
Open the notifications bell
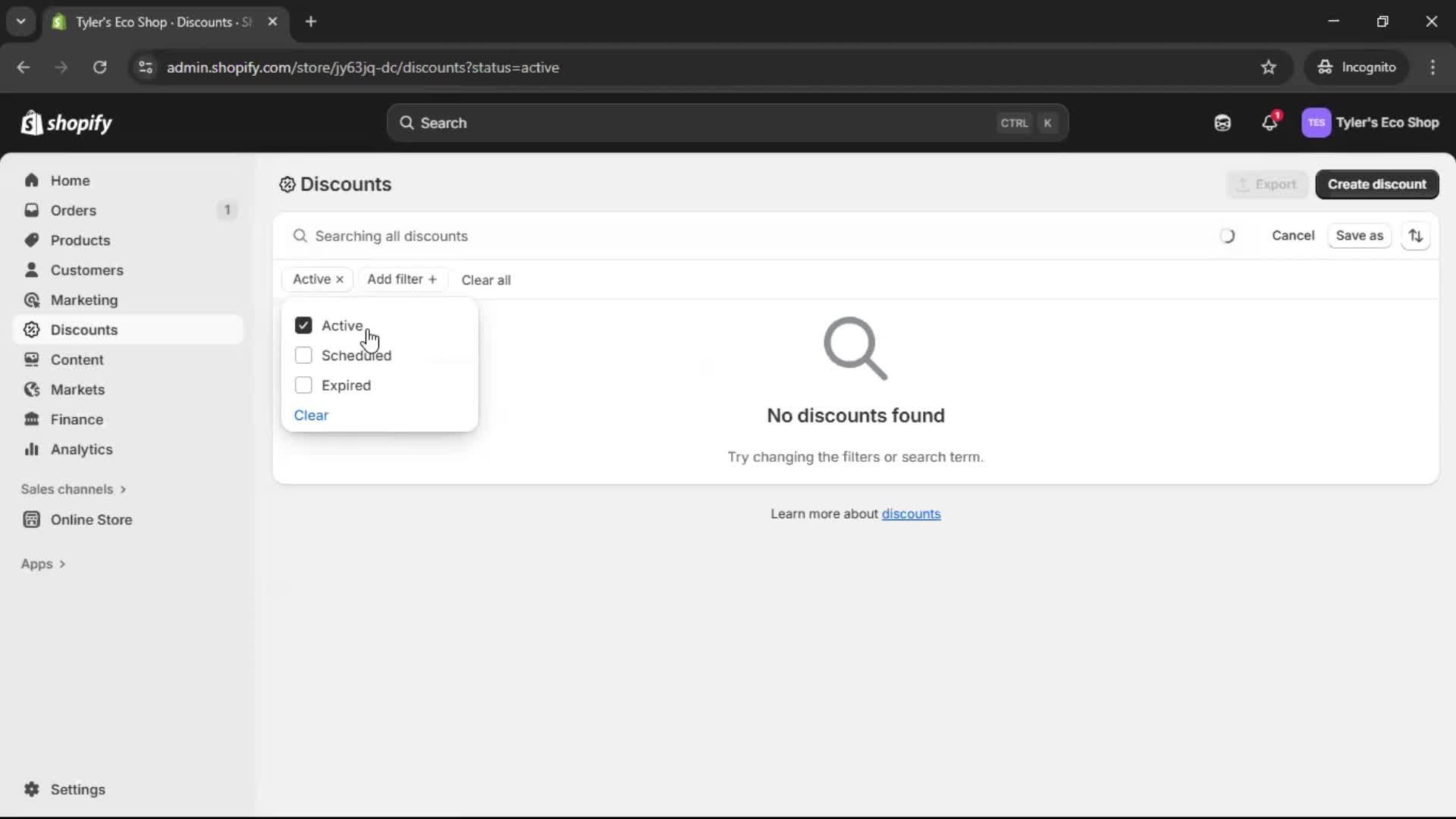(1270, 122)
